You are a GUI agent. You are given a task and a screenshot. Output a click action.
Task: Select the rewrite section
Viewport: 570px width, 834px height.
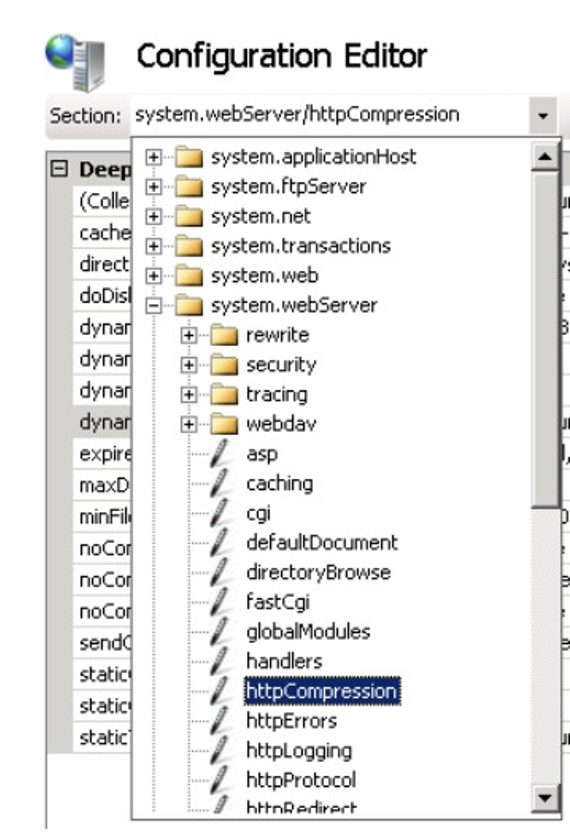[x=278, y=335]
